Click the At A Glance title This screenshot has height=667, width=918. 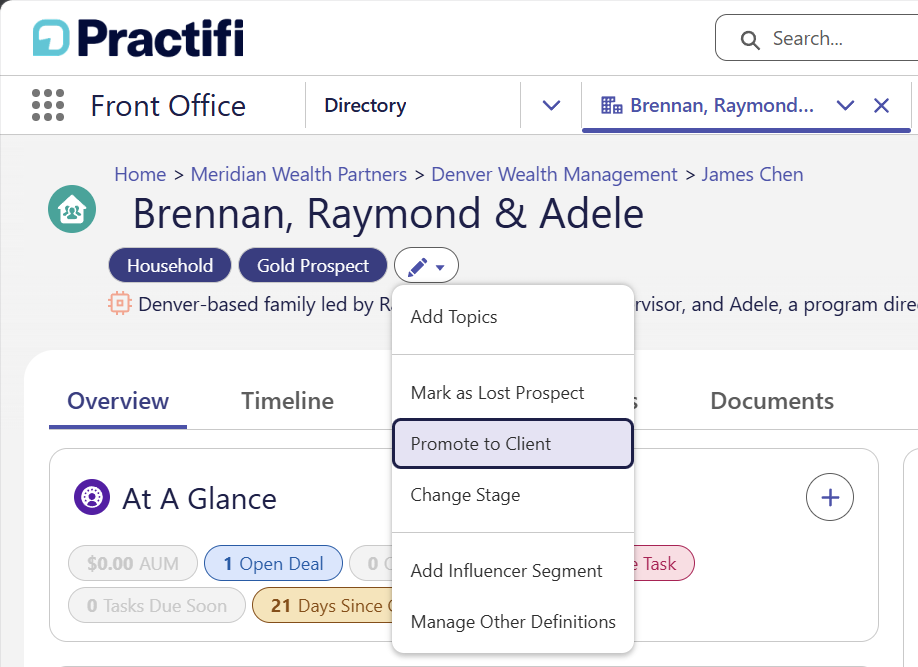pos(199,499)
